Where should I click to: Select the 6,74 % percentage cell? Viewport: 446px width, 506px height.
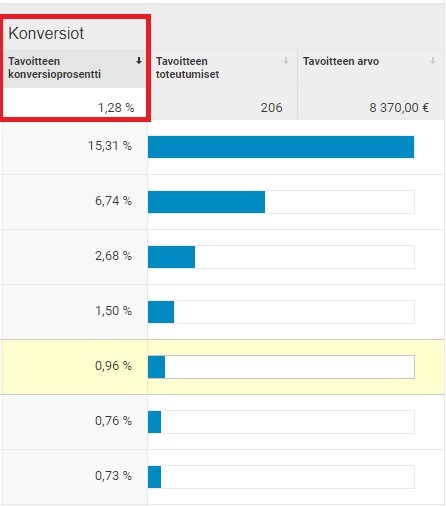(113, 201)
